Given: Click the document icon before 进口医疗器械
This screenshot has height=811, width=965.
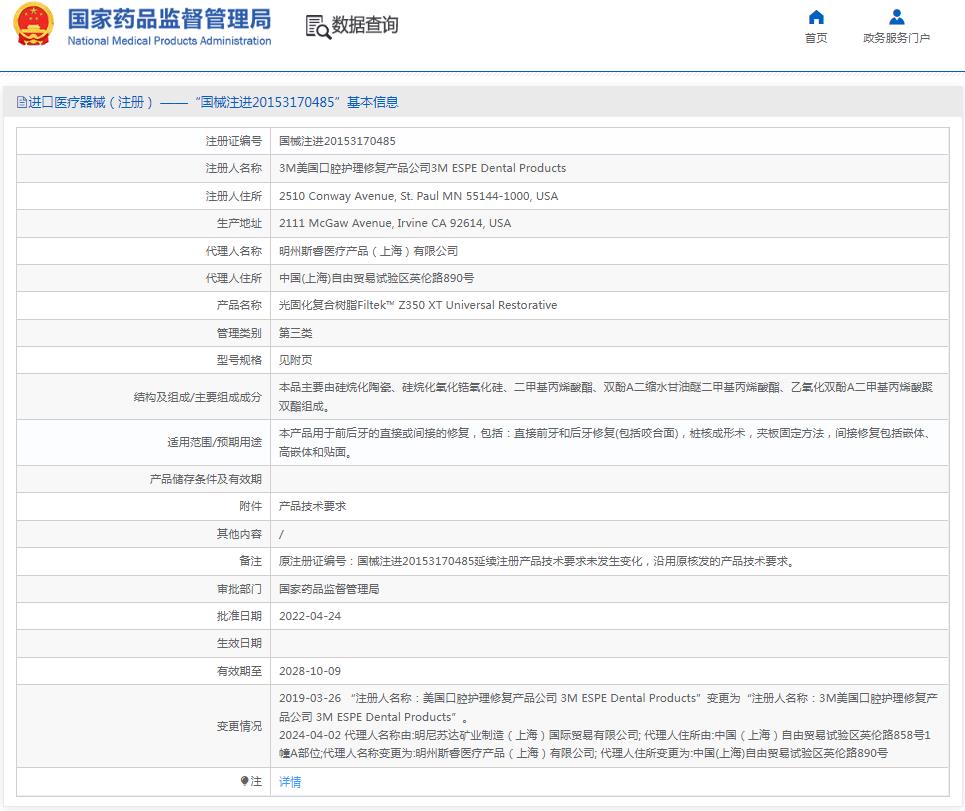Looking at the screenshot, I should tap(22, 102).
